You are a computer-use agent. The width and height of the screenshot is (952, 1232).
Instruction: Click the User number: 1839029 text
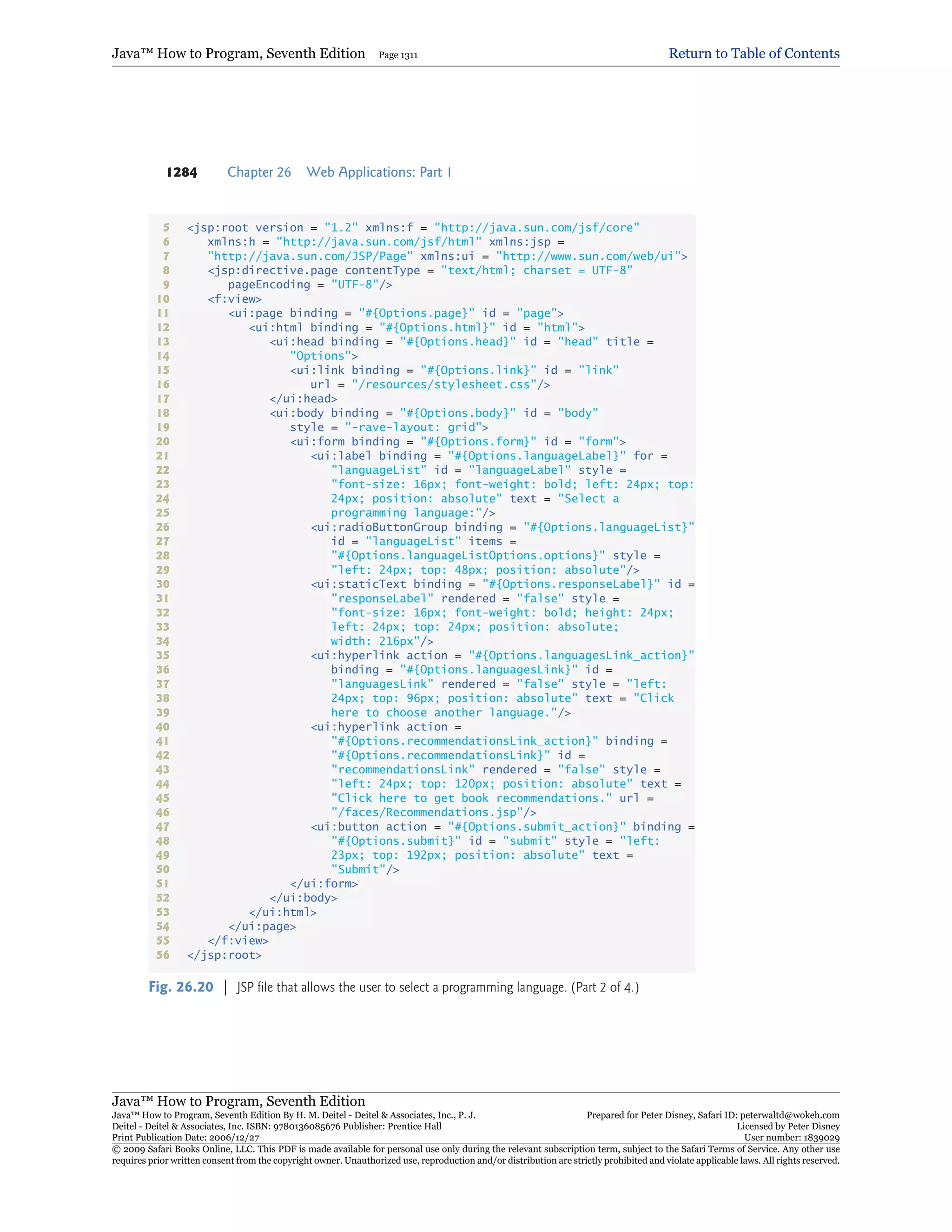[x=791, y=1138]
